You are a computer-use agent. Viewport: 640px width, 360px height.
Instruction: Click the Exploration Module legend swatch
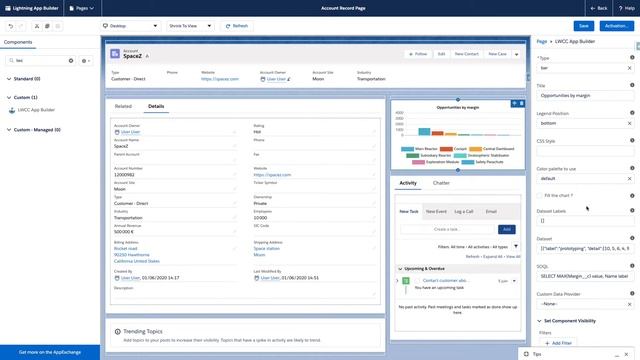coord(418,162)
